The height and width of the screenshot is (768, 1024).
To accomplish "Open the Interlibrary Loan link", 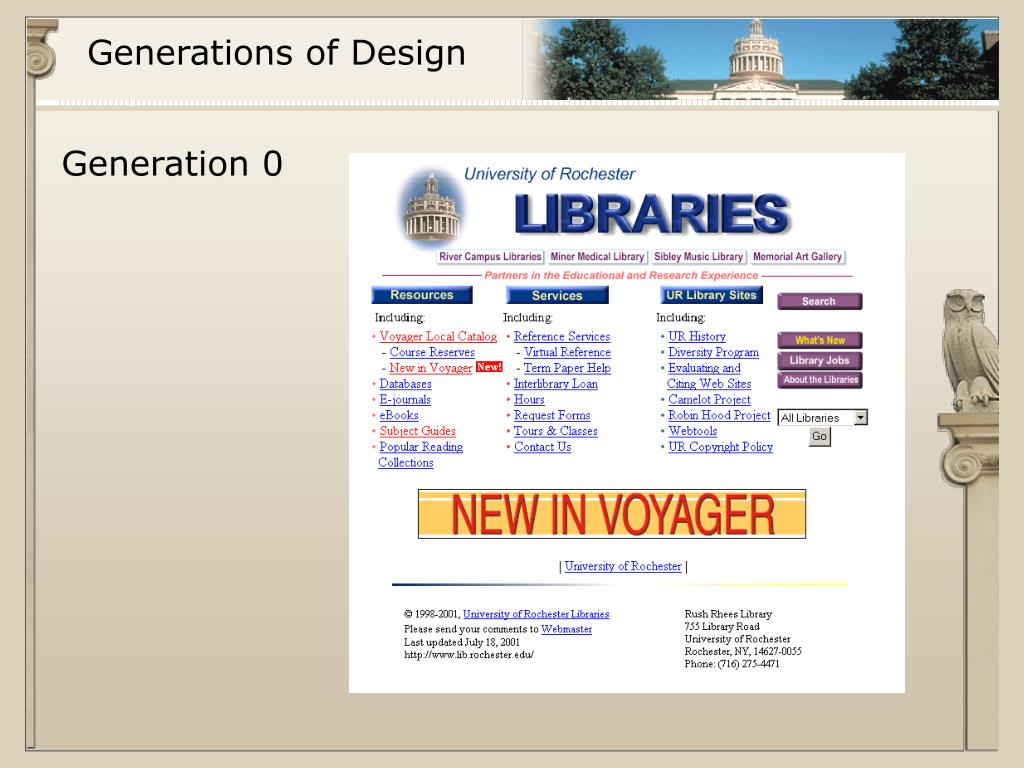I will tap(556, 384).
